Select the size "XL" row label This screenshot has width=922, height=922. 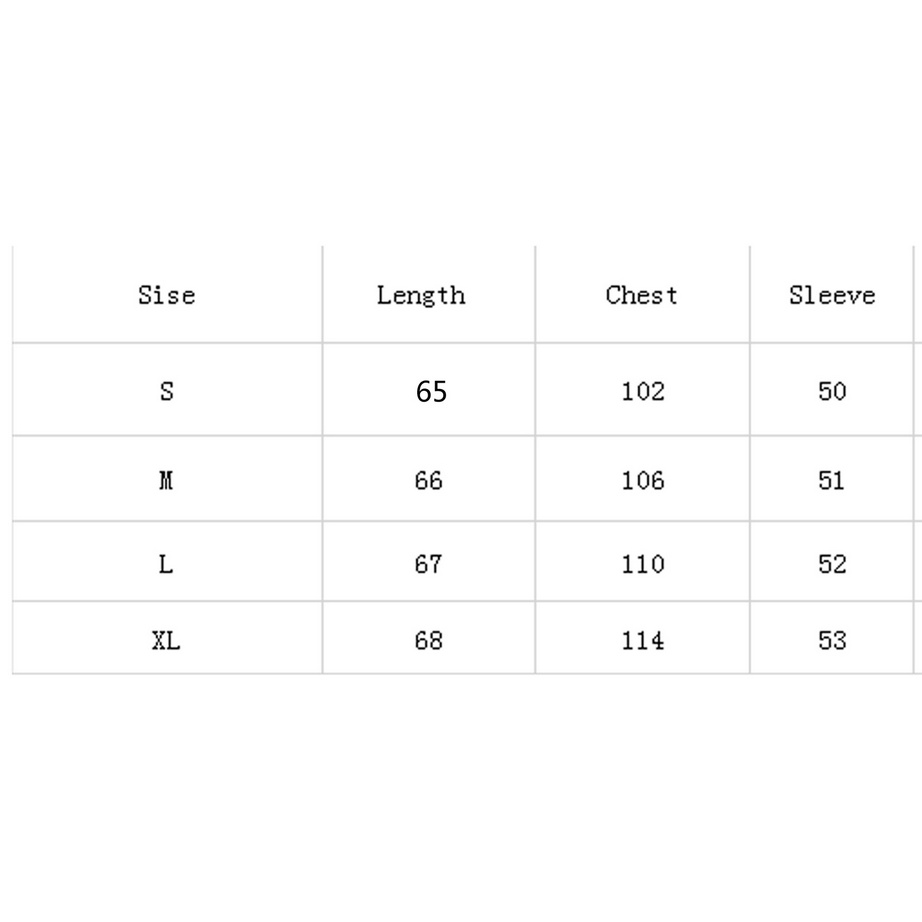[x=166, y=640]
